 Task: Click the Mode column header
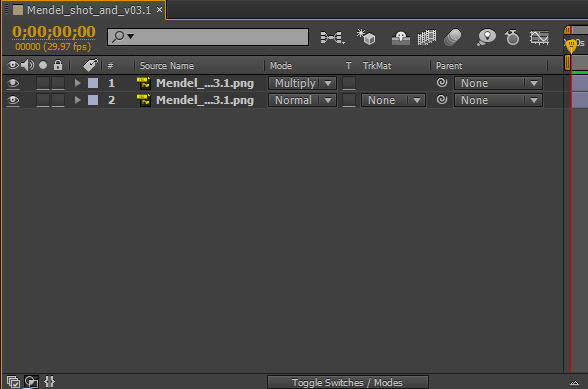click(x=281, y=66)
